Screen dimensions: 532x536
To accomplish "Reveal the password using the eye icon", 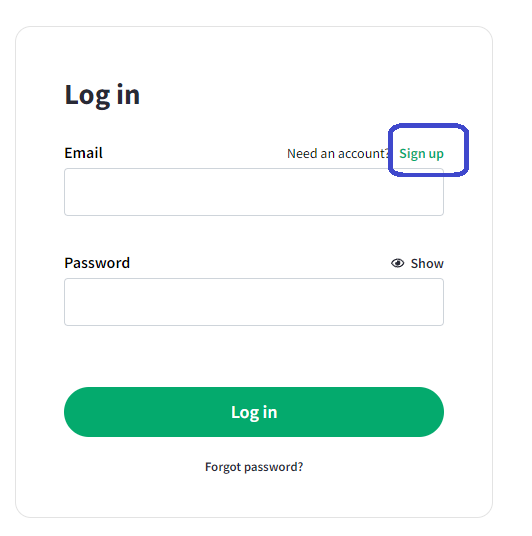I will 397,263.
